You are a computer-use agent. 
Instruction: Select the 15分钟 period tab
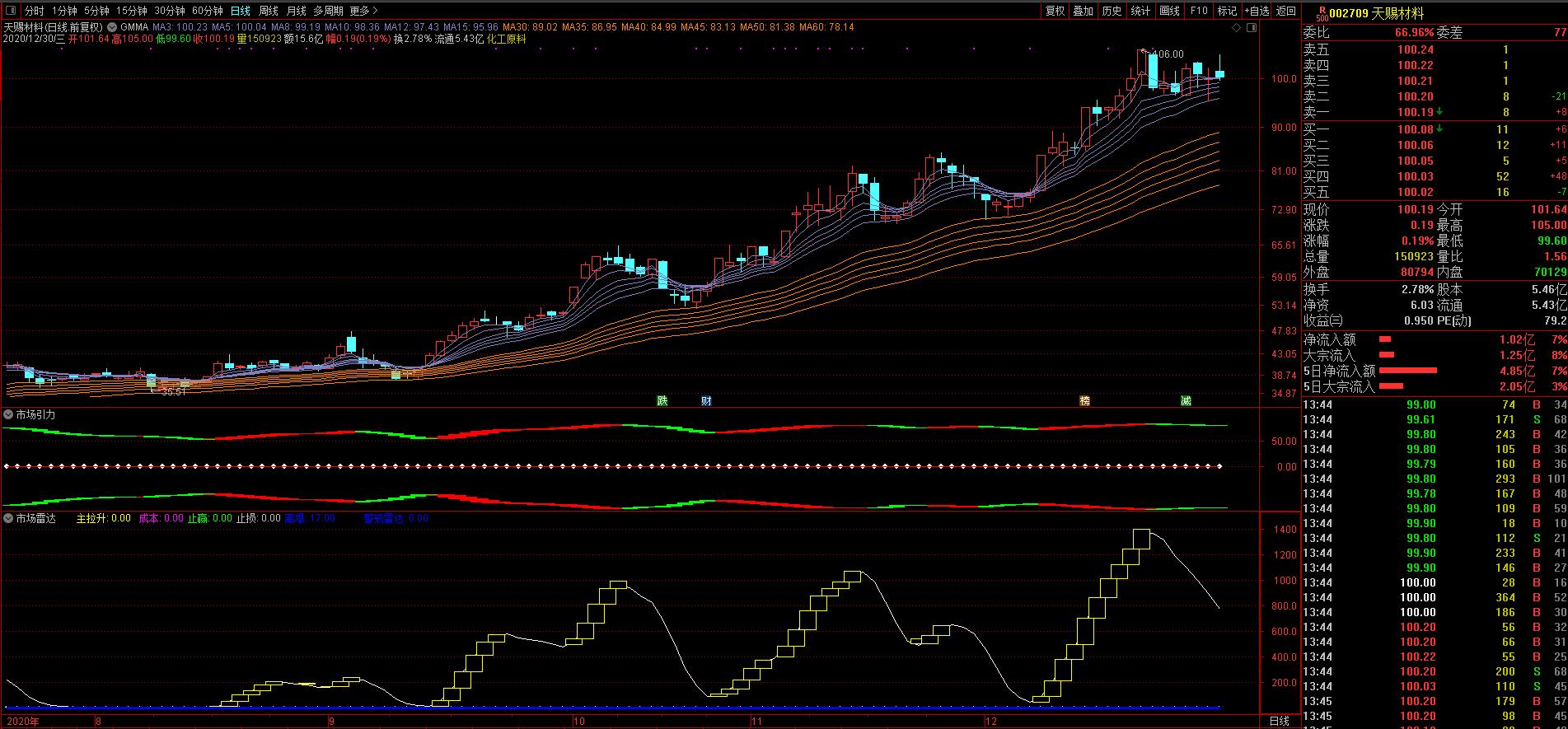click(131, 11)
